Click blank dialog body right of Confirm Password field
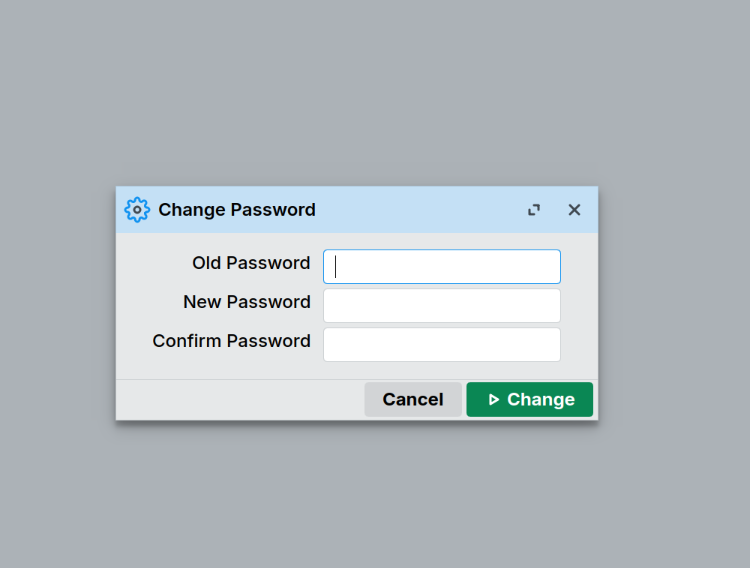This screenshot has height=568, width=750. click(579, 345)
